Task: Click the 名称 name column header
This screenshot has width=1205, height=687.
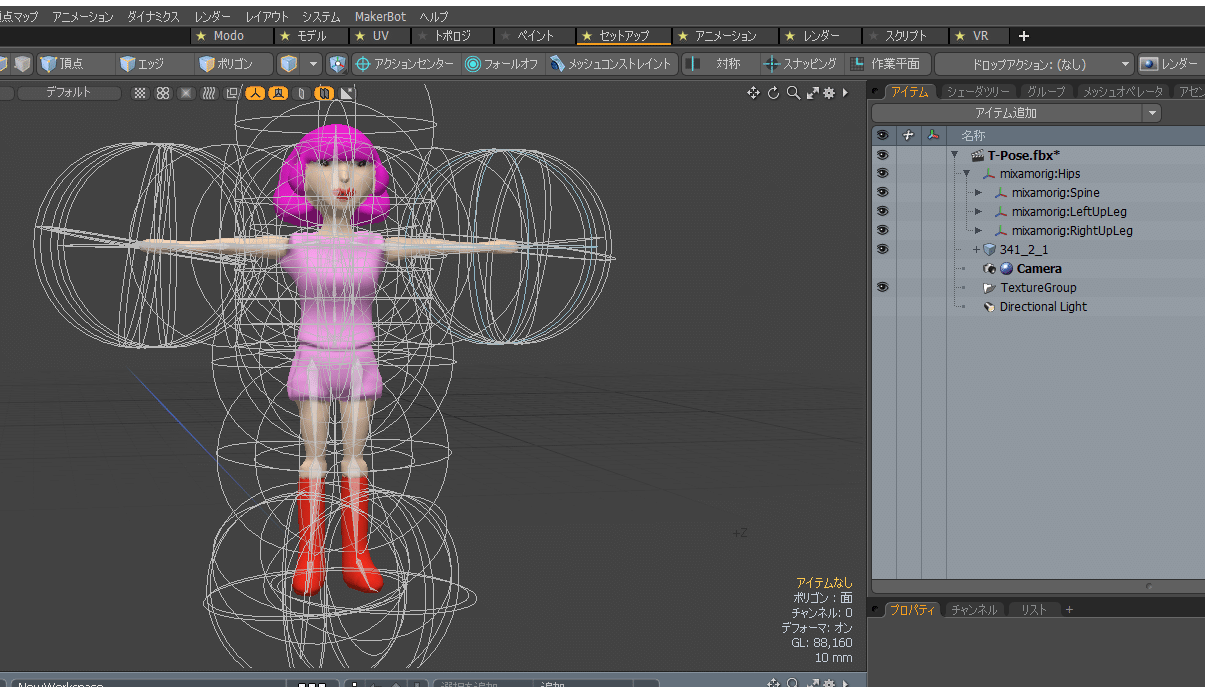Action: (x=973, y=135)
